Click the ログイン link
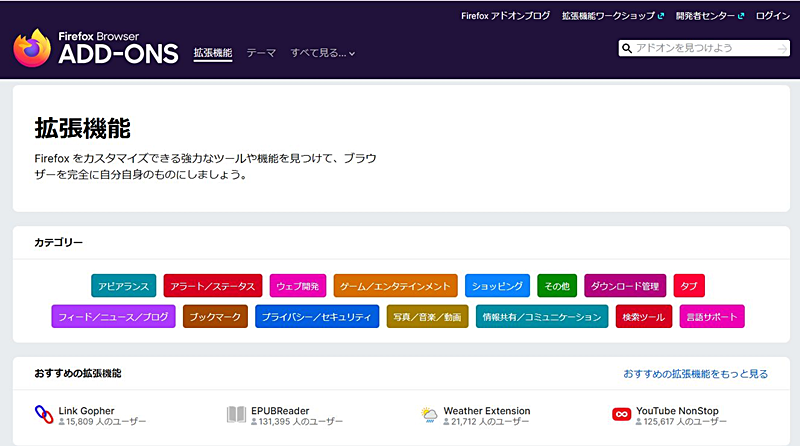The width and height of the screenshot is (800, 446). tap(772, 16)
